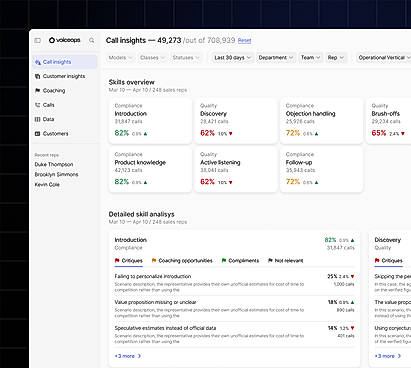Open Customers in sidebar
The image size is (411, 368).
pos(65,133)
